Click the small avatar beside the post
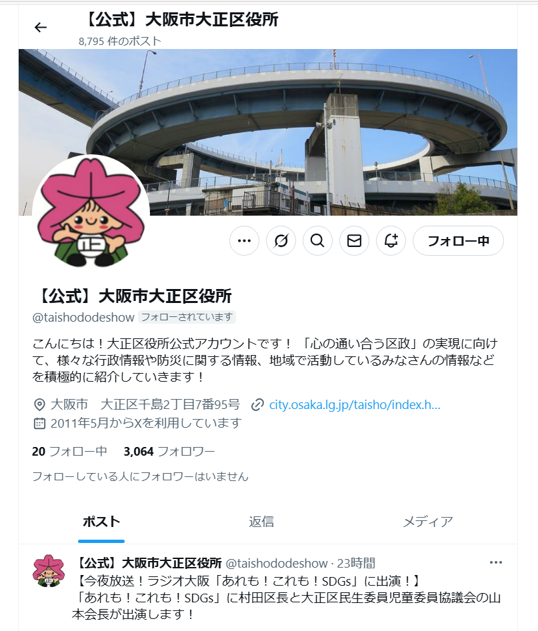 pyautogui.click(x=49, y=570)
